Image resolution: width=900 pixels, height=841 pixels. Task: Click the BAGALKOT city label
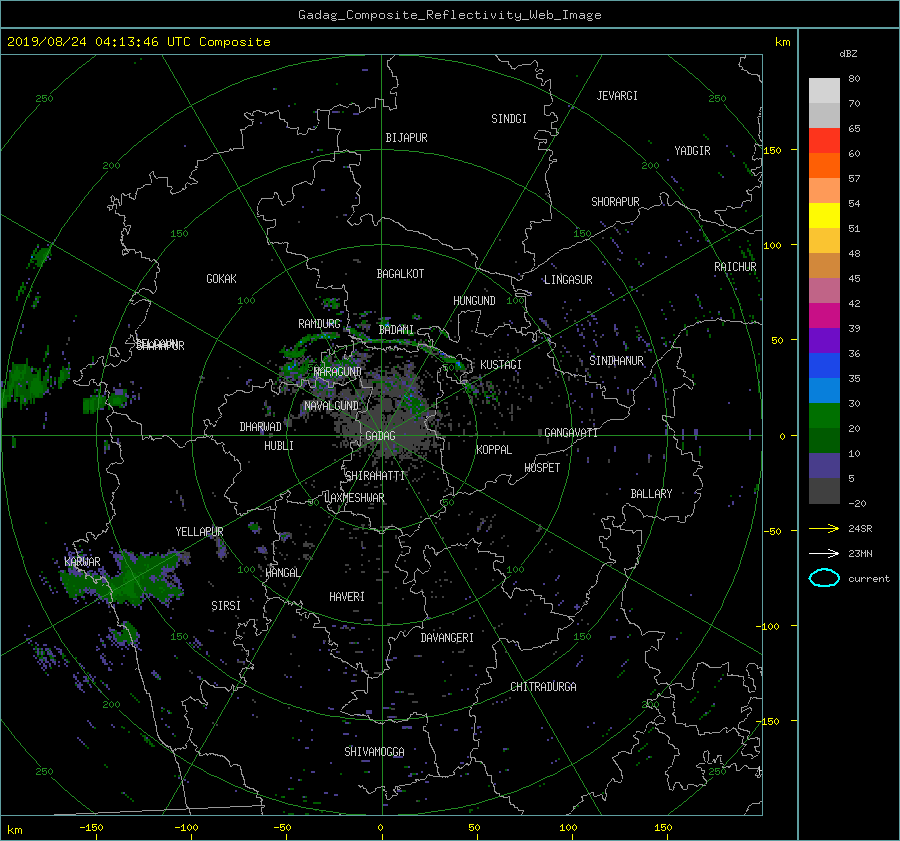(x=400, y=274)
